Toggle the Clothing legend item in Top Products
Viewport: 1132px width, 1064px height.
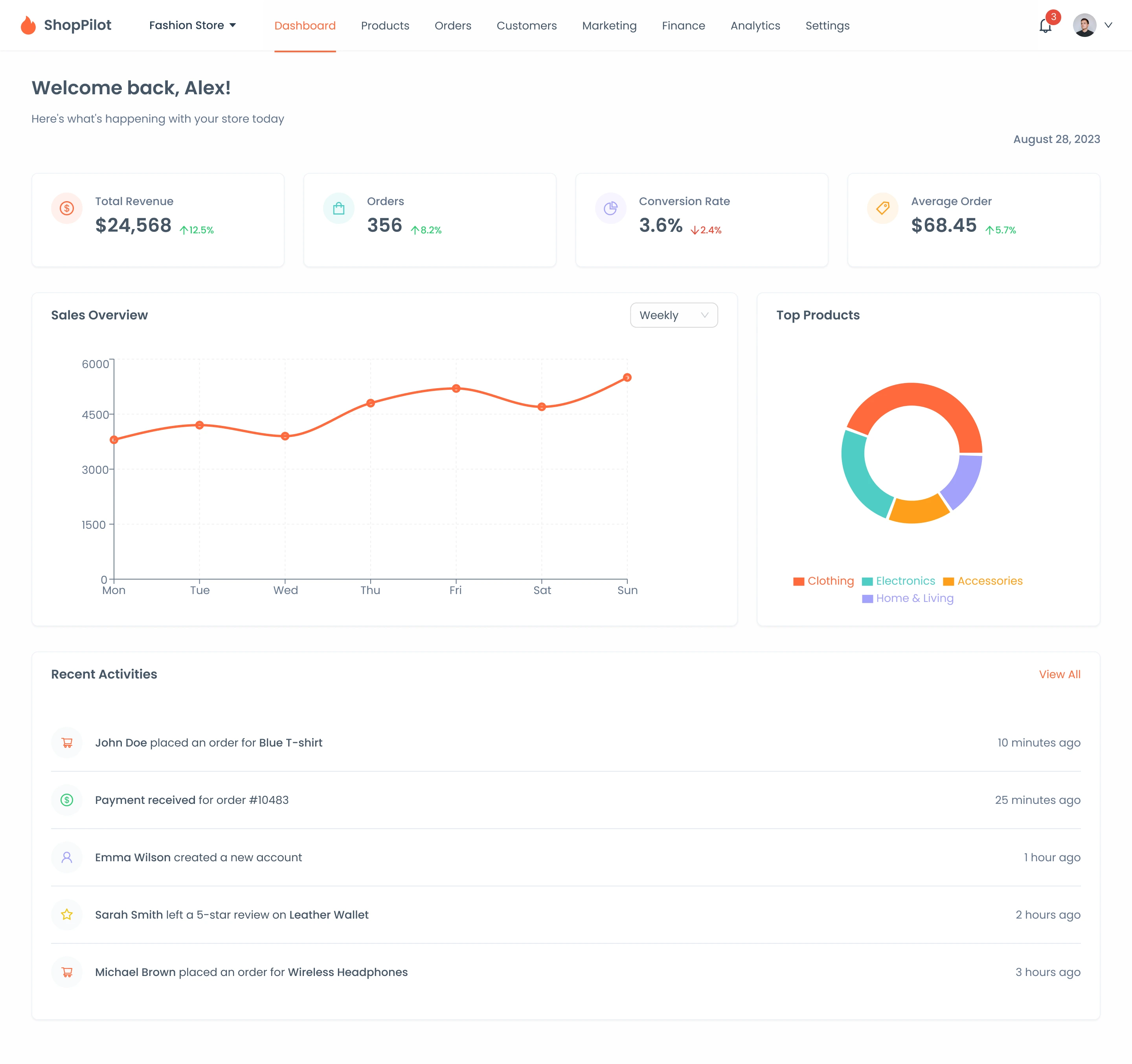823,581
